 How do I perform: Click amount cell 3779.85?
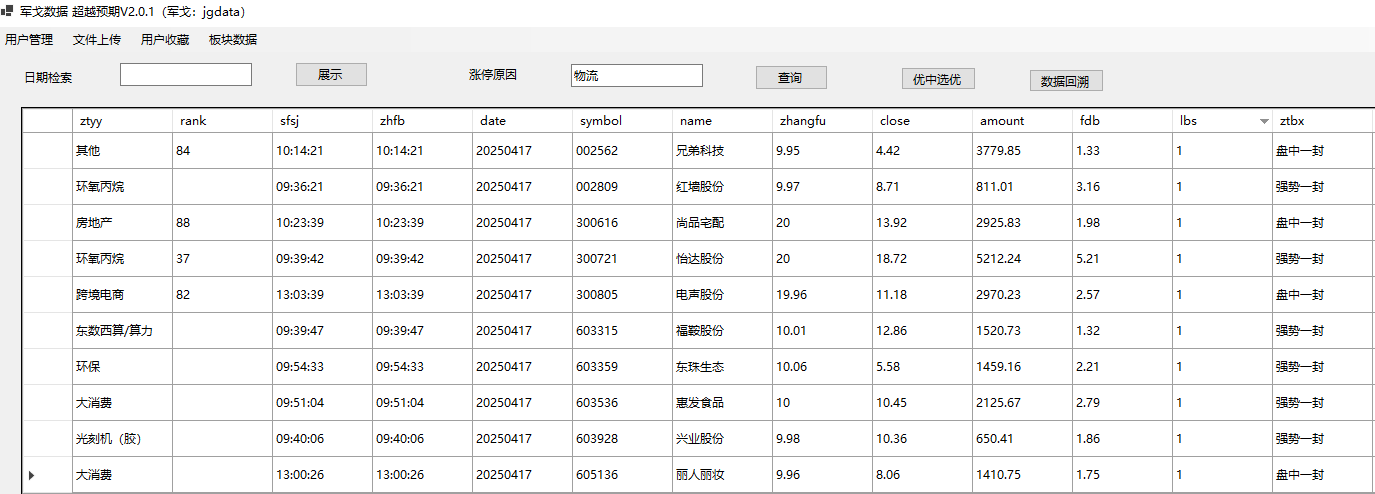point(1022,151)
